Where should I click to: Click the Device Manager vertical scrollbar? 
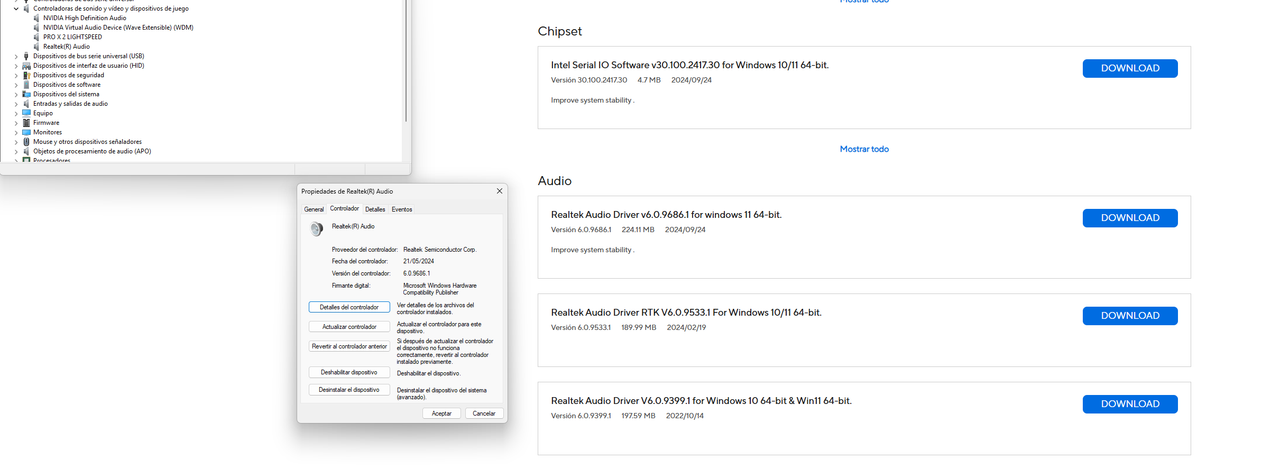coord(406,61)
